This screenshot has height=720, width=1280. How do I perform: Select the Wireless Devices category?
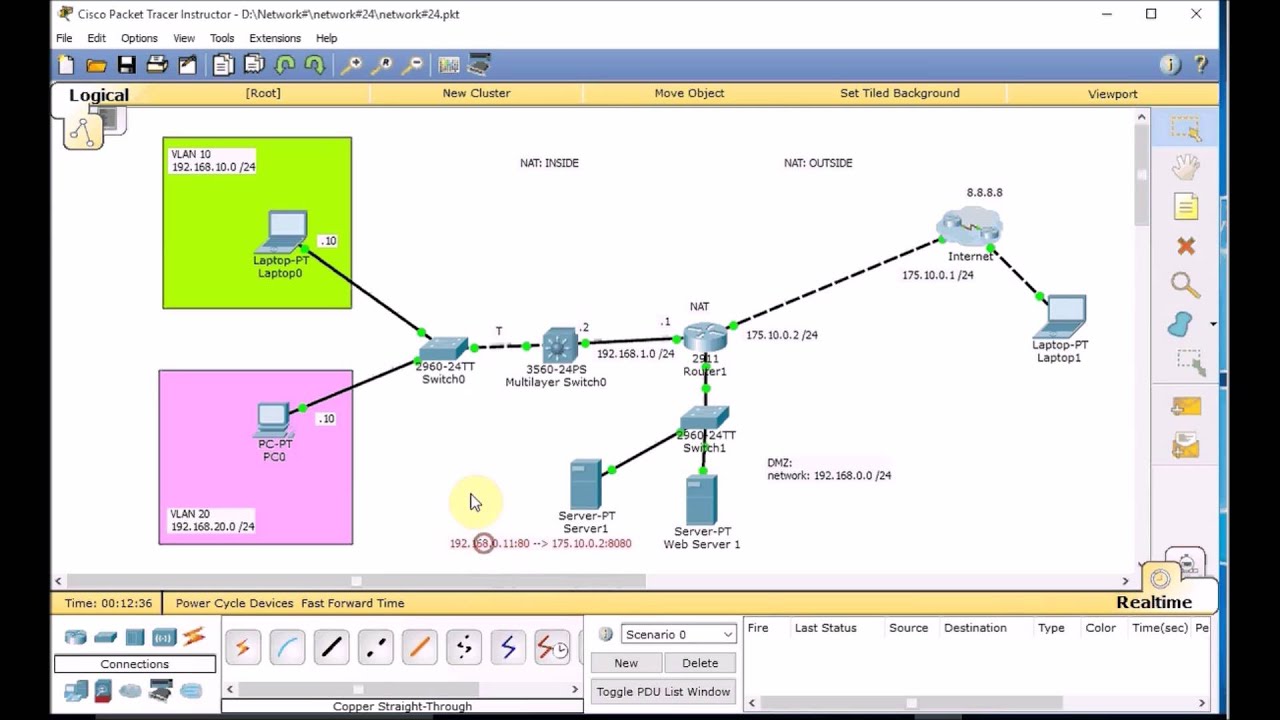164,637
